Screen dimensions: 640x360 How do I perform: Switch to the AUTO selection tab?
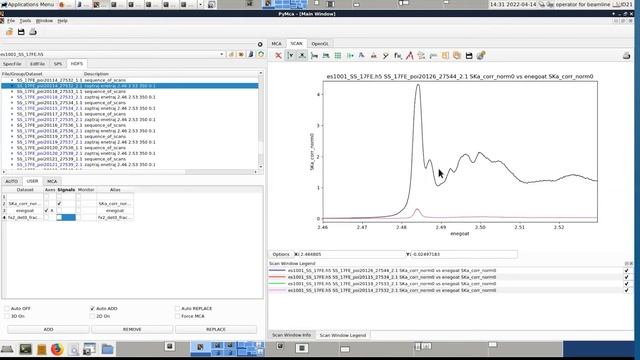click(x=11, y=181)
